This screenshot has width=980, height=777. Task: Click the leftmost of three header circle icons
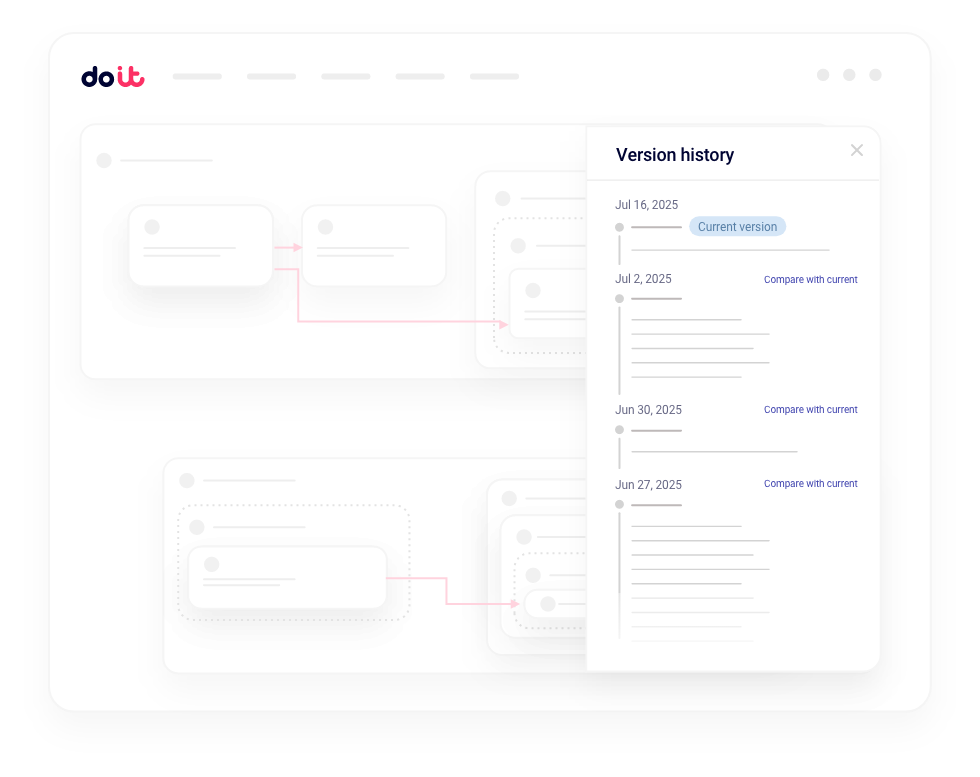[x=823, y=75]
